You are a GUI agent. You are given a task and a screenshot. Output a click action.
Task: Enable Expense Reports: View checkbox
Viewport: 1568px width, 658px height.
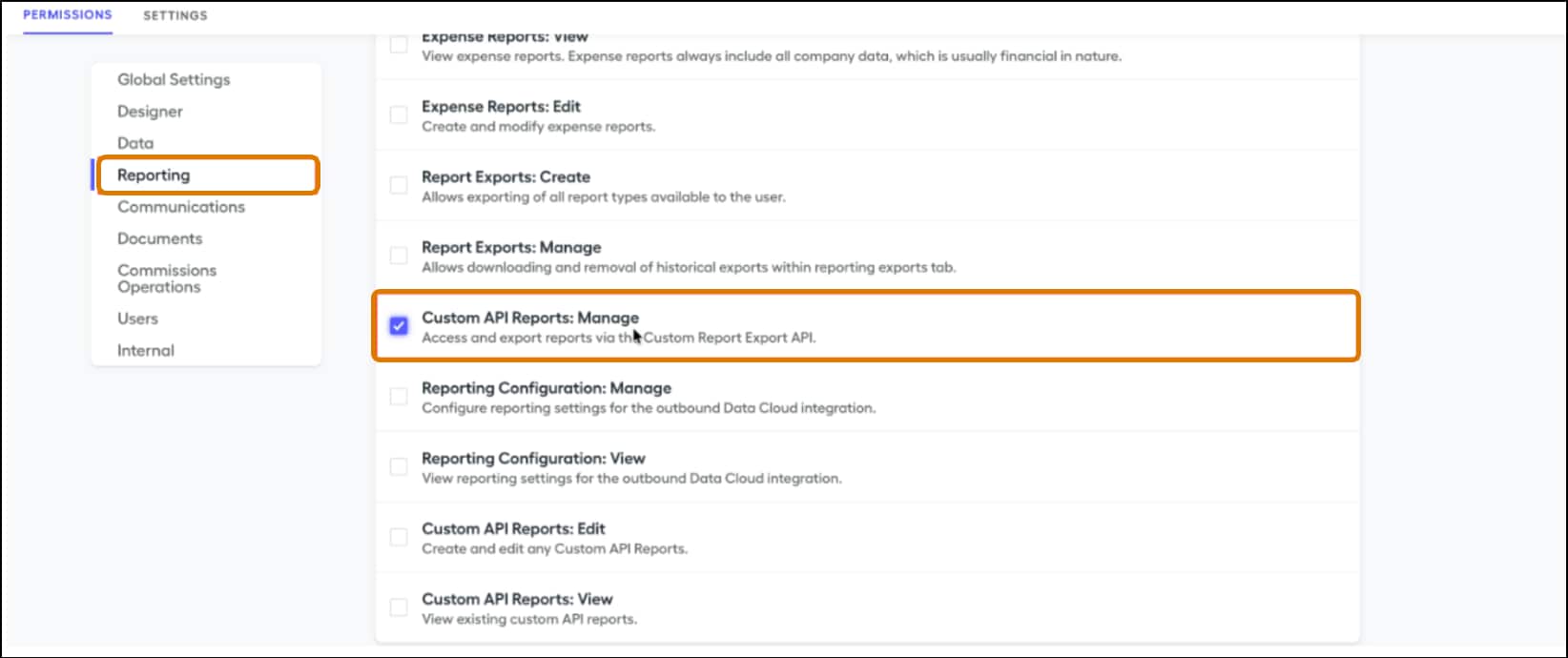point(399,45)
